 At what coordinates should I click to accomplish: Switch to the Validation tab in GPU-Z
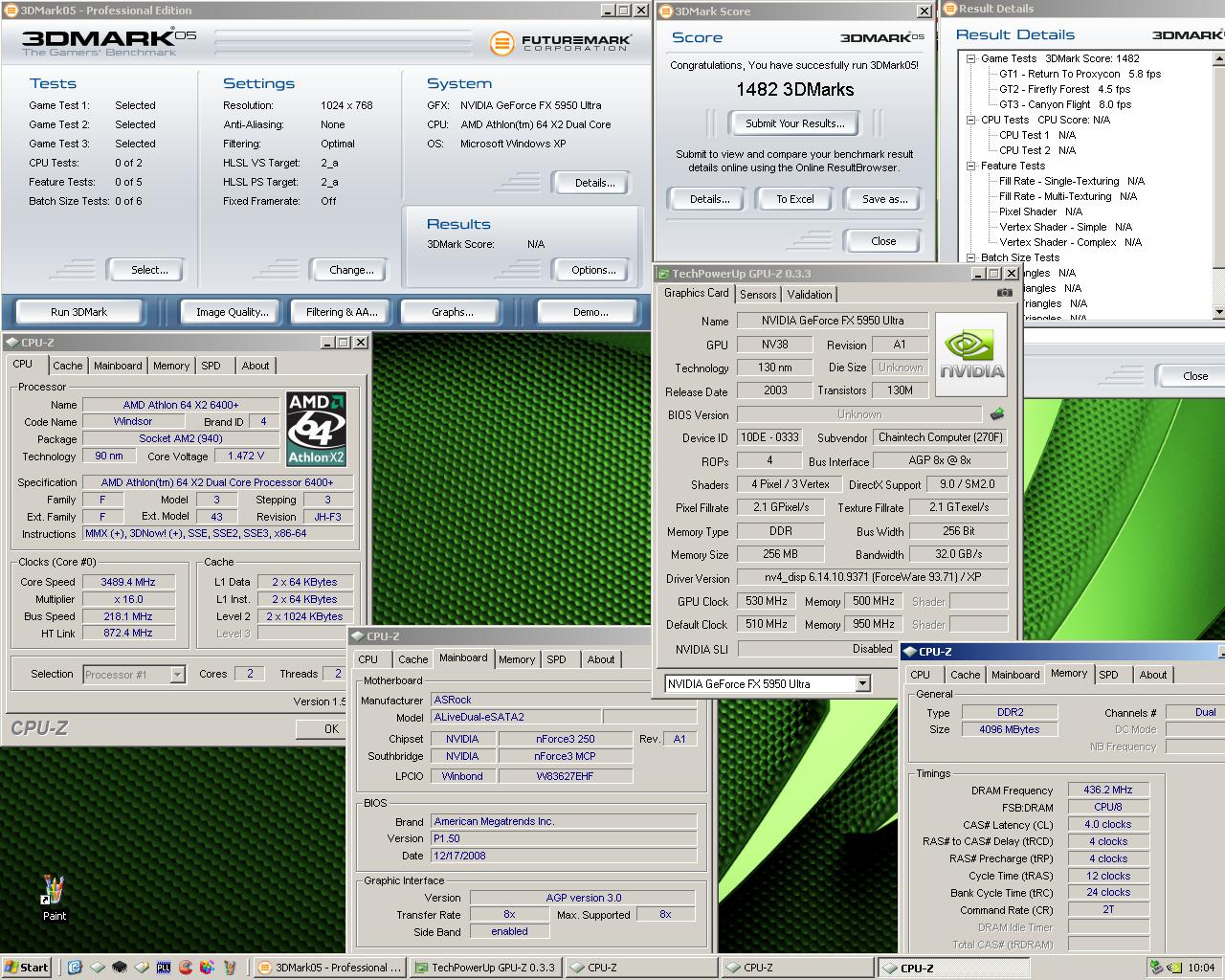click(x=810, y=295)
